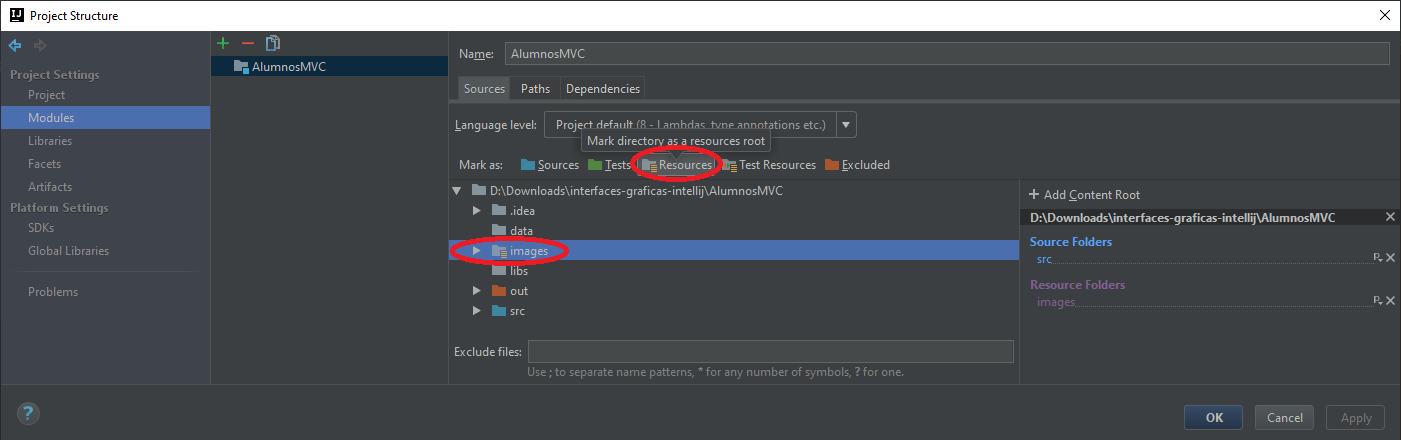
Task: Click the help question mark icon
Action: tap(28, 414)
